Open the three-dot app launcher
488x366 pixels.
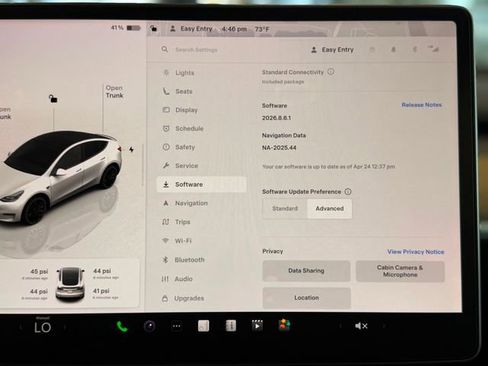[x=177, y=326]
